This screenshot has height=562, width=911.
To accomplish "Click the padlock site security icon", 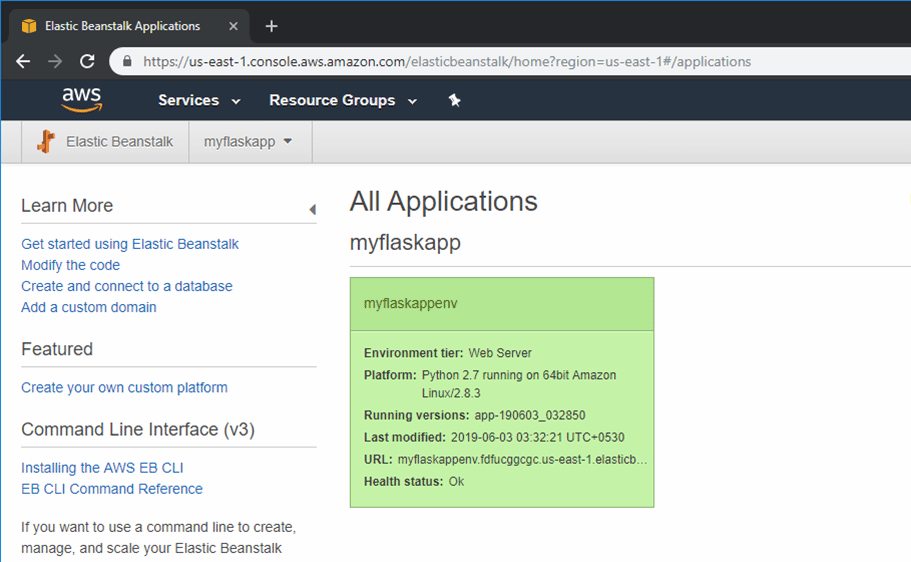I will tap(127, 61).
